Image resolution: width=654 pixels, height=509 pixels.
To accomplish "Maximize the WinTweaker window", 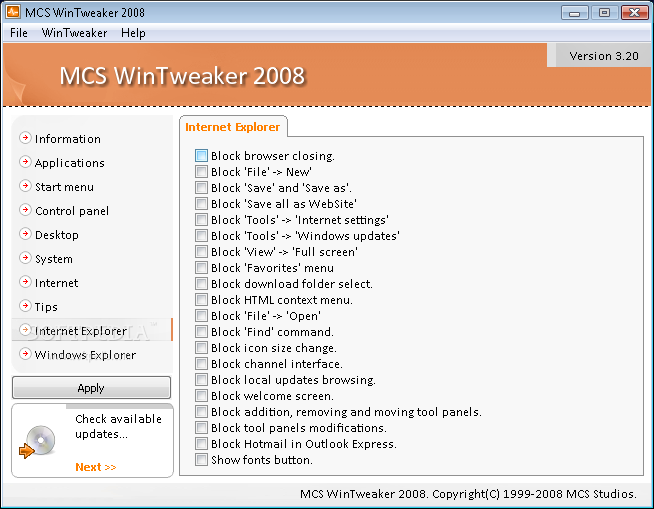I will click(x=604, y=13).
